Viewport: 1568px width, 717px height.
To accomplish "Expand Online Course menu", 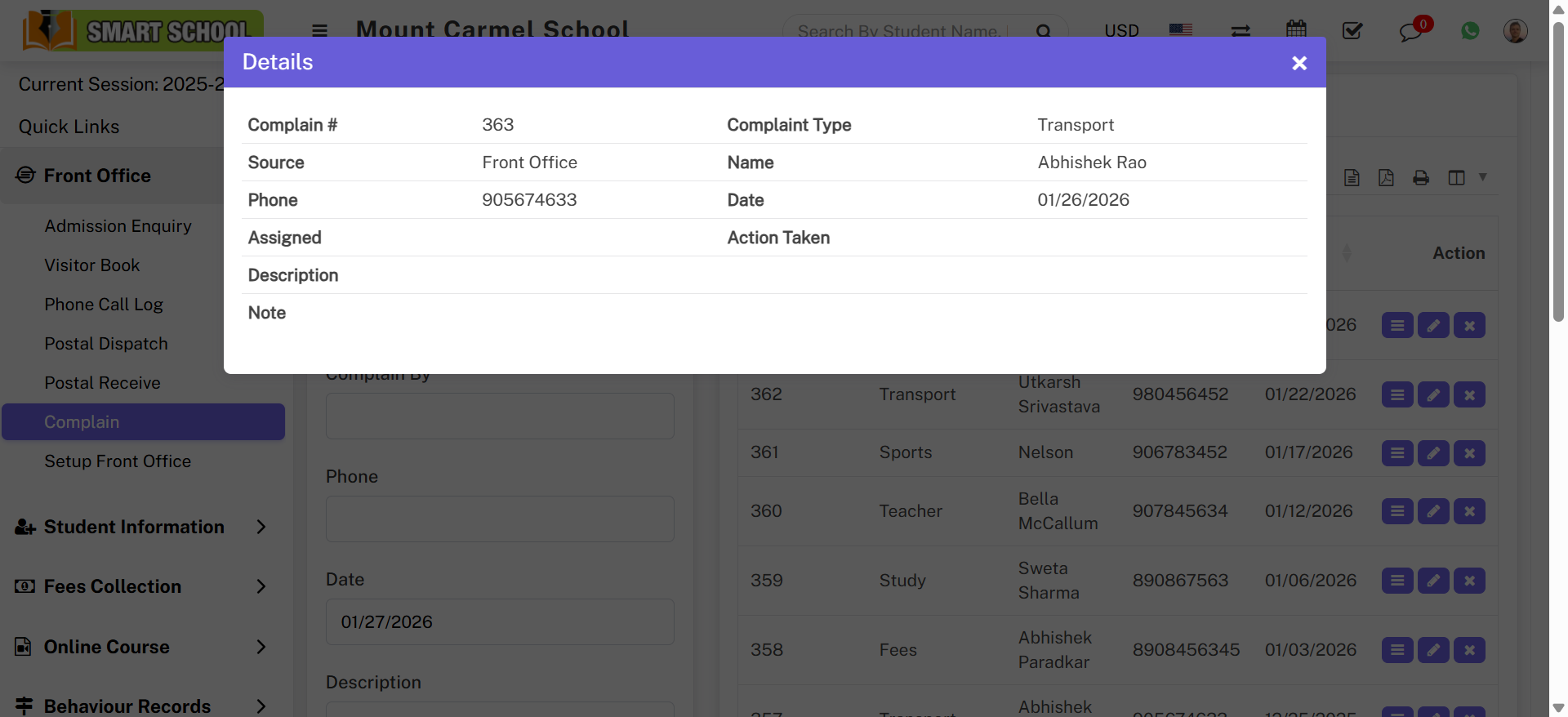I will point(140,647).
